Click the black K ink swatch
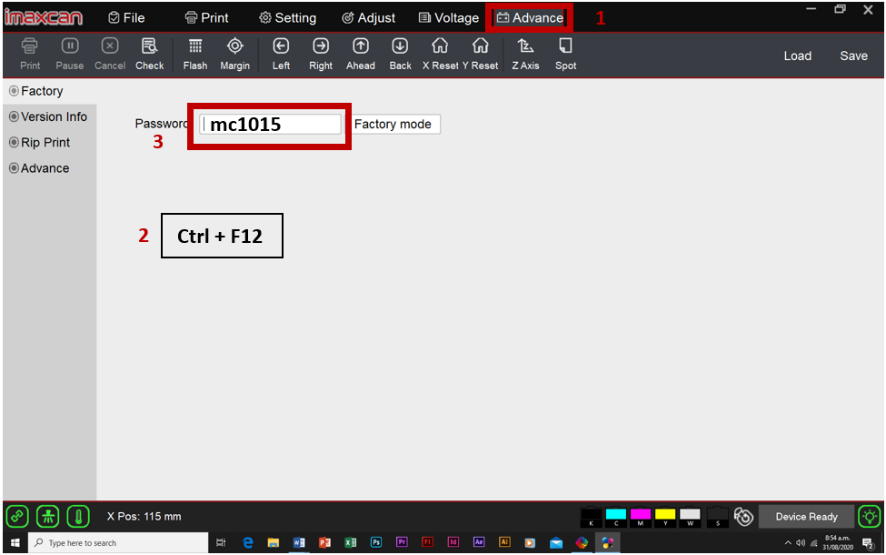 591,517
